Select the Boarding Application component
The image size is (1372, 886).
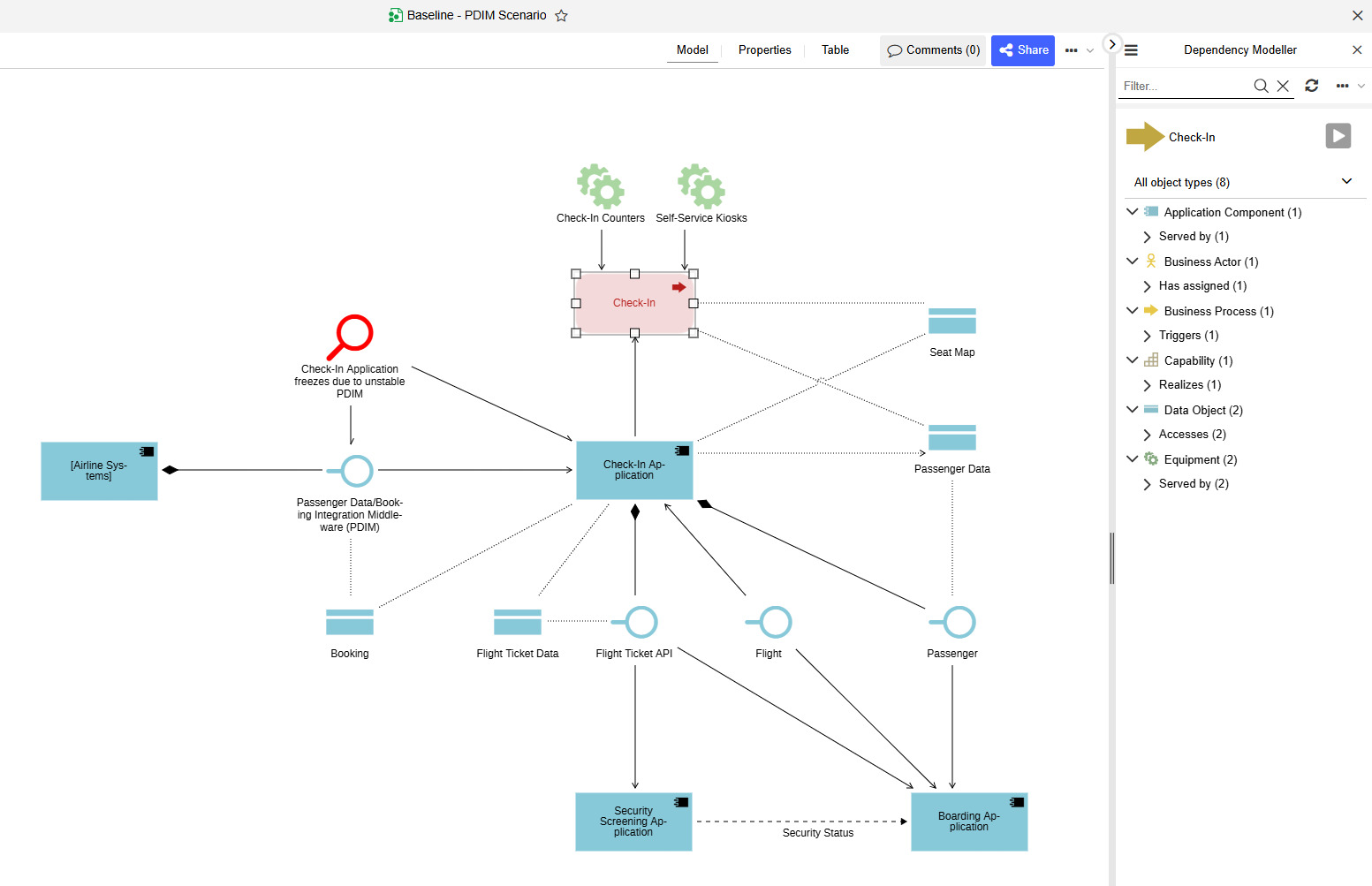coord(968,822)
